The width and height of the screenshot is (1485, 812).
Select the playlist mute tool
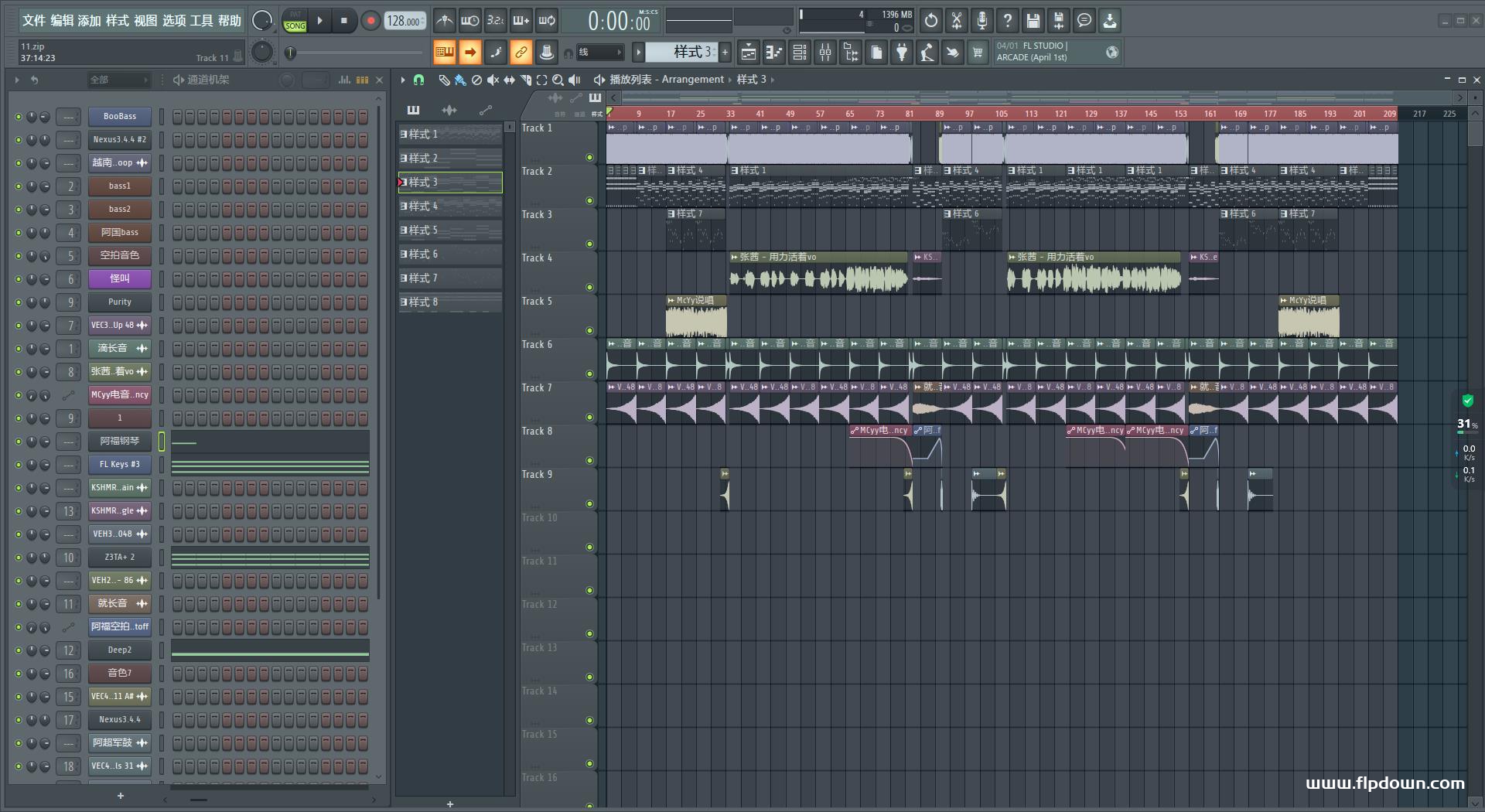pyautogui.click(x=493, y=80)
